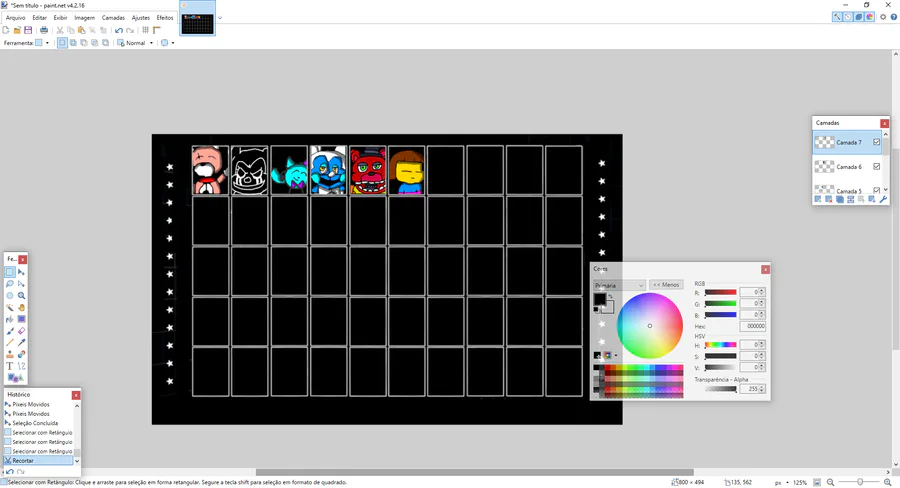Select the Move Selection tool
The height and width of the screenshot is (488, 900).
click(x=21, y=284)
